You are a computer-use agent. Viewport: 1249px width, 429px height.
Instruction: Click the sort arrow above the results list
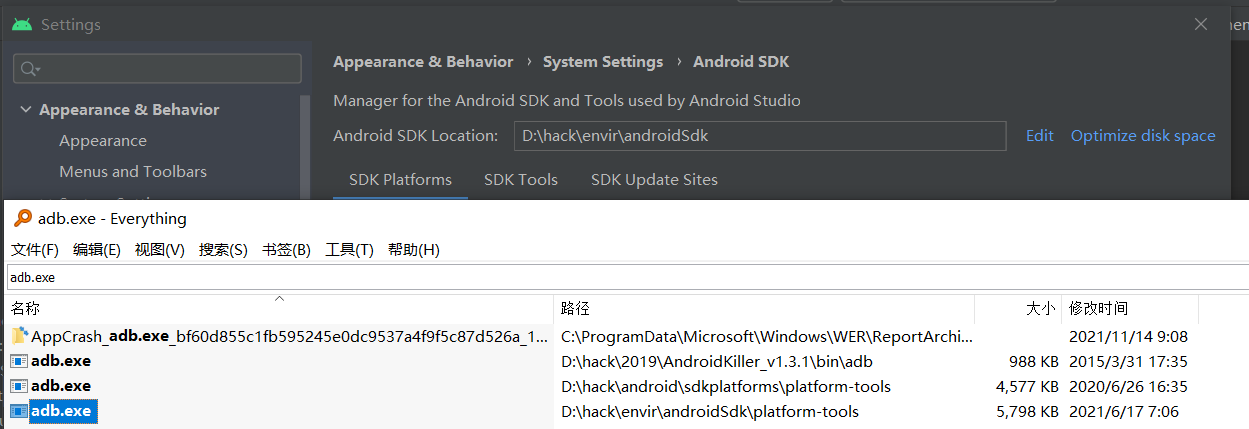(279, 298)
